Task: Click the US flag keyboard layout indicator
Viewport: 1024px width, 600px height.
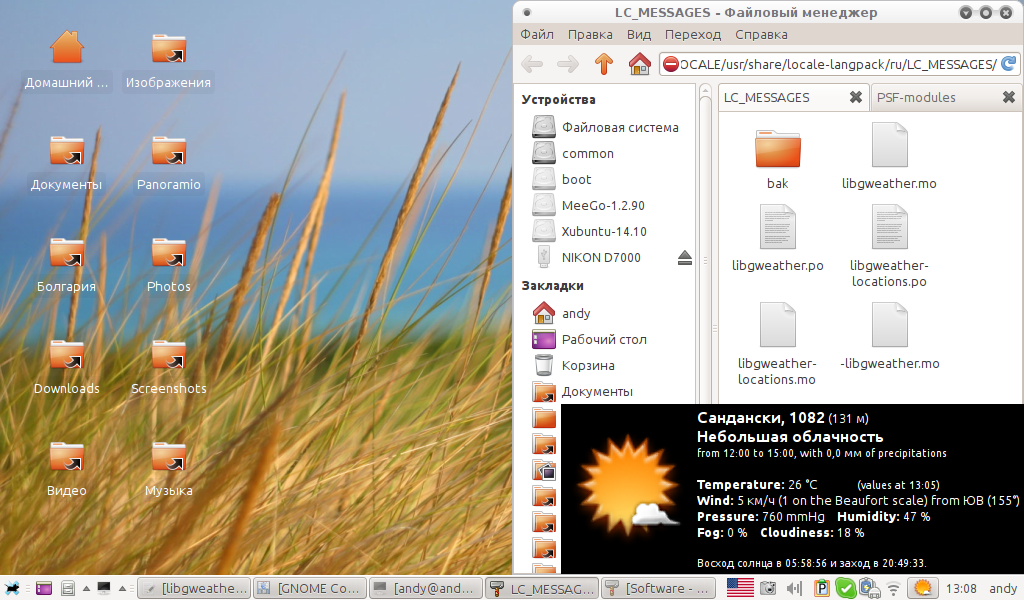Action: click(740, 588)
